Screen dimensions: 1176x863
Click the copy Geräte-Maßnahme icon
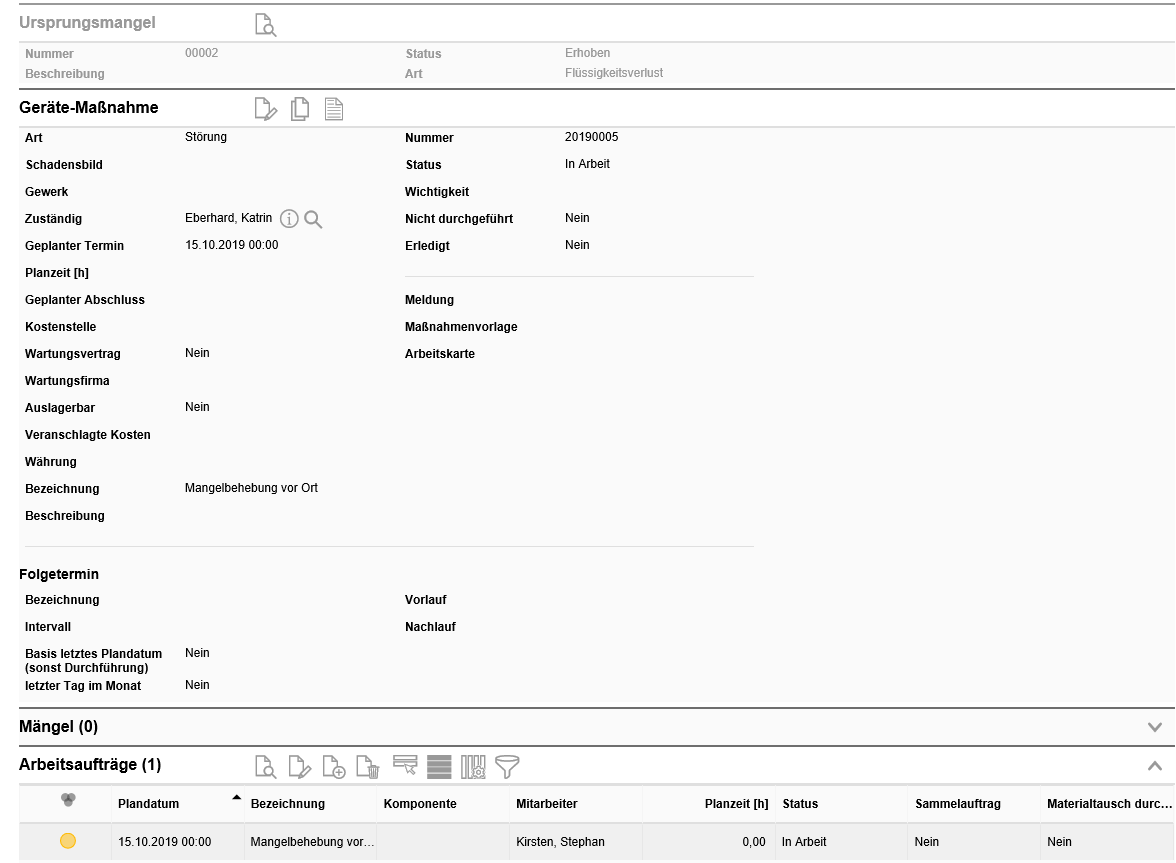(300, 109)
